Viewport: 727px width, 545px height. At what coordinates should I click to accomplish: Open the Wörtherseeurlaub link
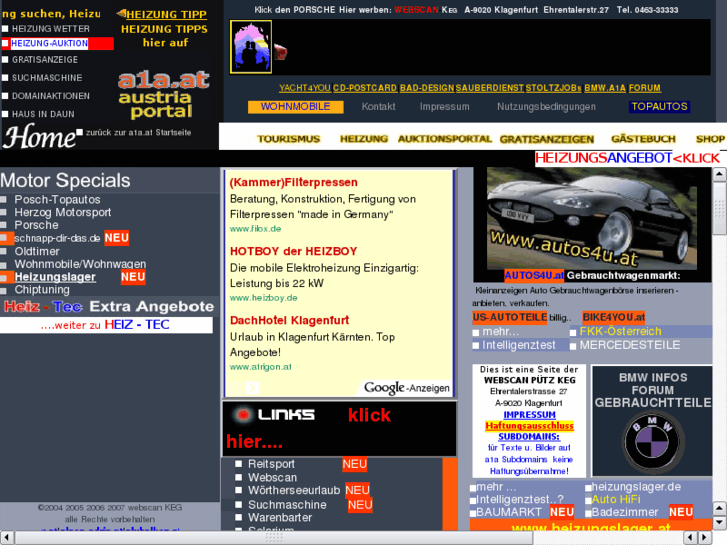click(x=294, y=490)
